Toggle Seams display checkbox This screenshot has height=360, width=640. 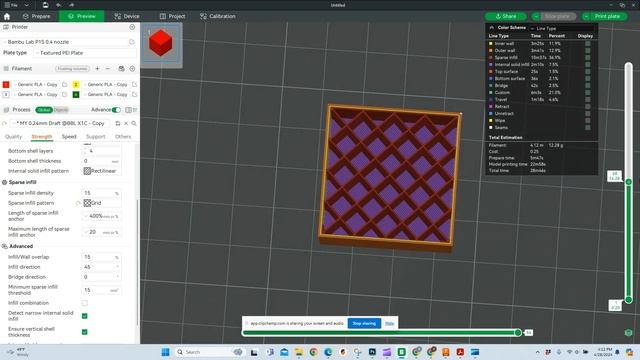tap(588, 128)
